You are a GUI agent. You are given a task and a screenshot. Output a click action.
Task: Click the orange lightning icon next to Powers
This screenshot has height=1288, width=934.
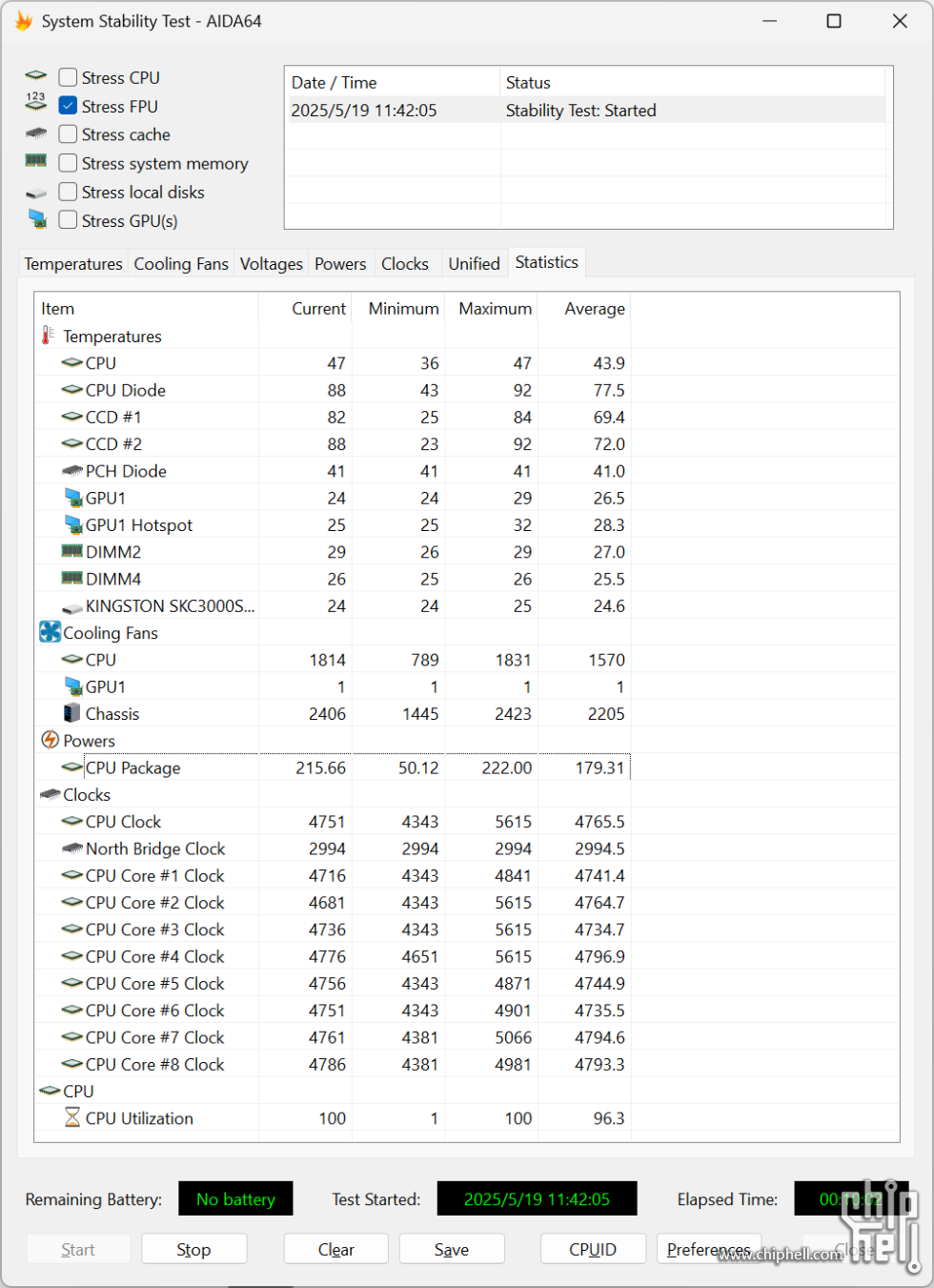tap(50, 740)
